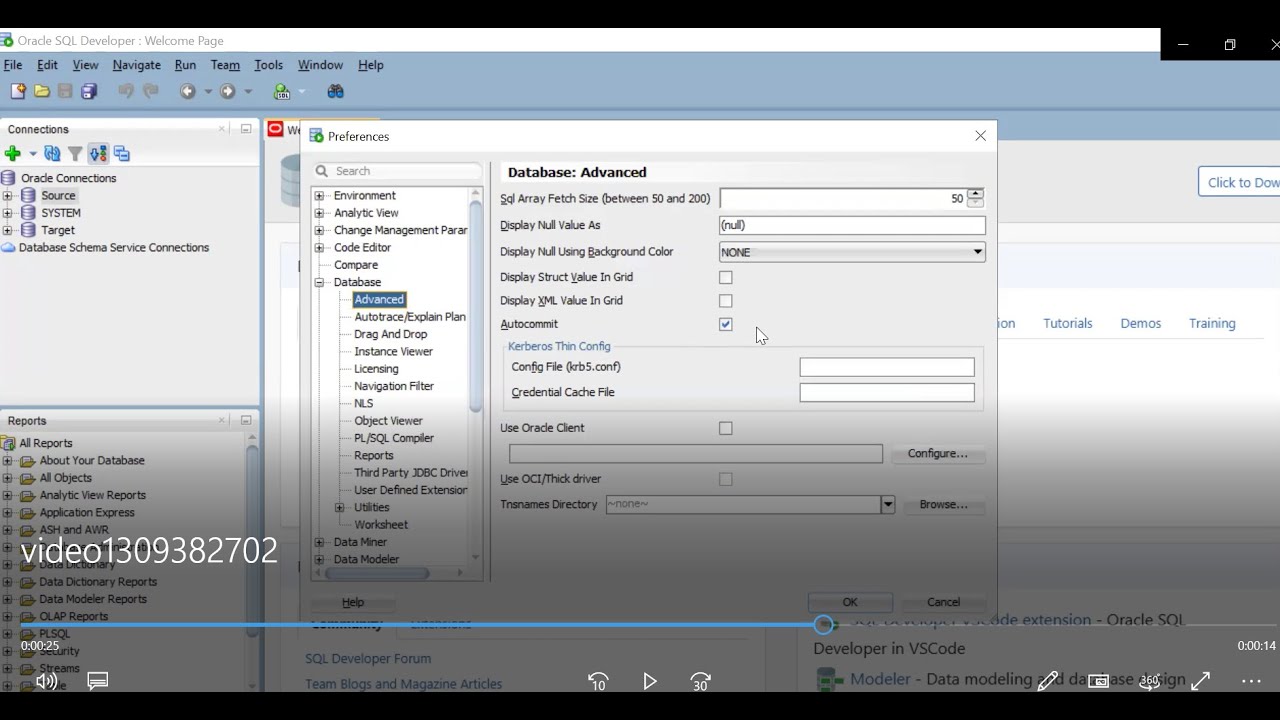The height and width of the screenshot is (720, 1280).
Task: Expand the SYSTEM connection node
Action: 7,213
